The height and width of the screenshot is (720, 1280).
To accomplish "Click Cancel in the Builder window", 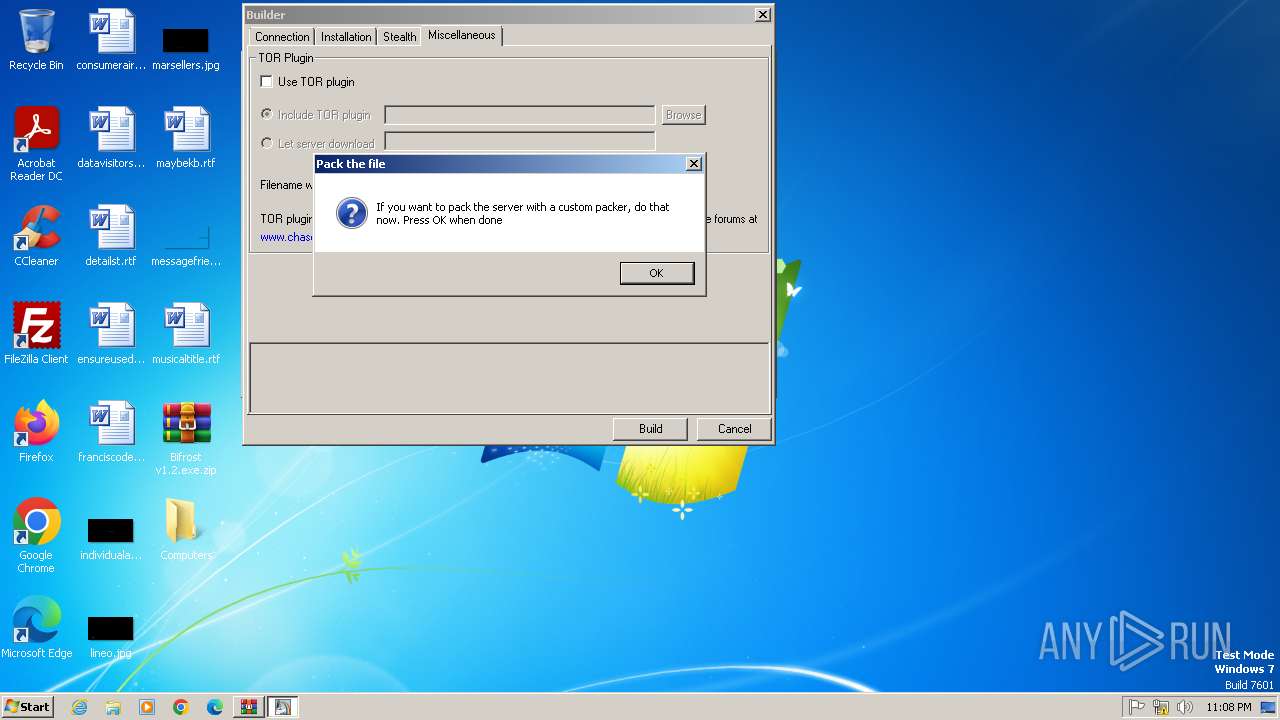I will [734, 429].
